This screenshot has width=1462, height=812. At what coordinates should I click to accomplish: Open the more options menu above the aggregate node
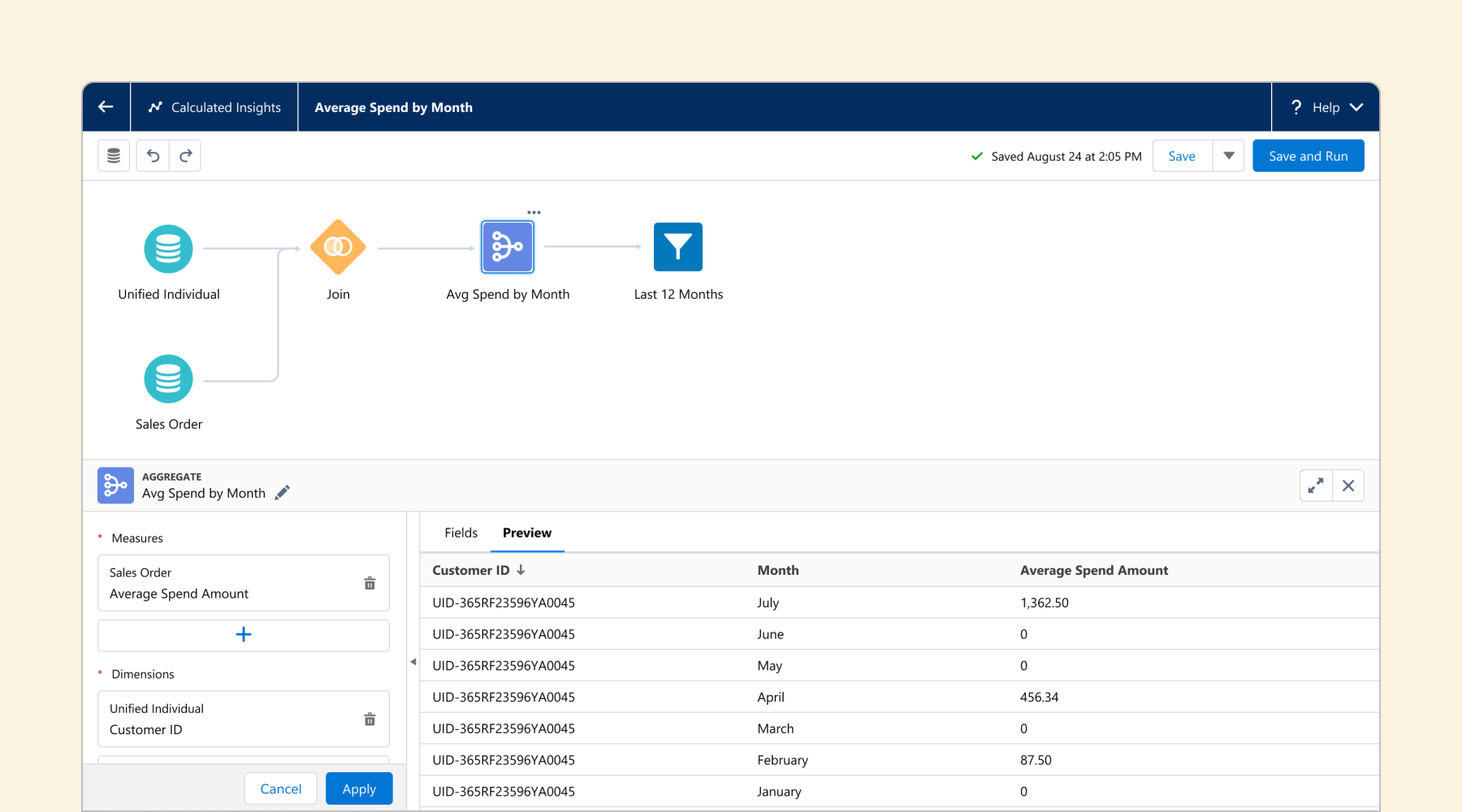click(x=534, y=212)
